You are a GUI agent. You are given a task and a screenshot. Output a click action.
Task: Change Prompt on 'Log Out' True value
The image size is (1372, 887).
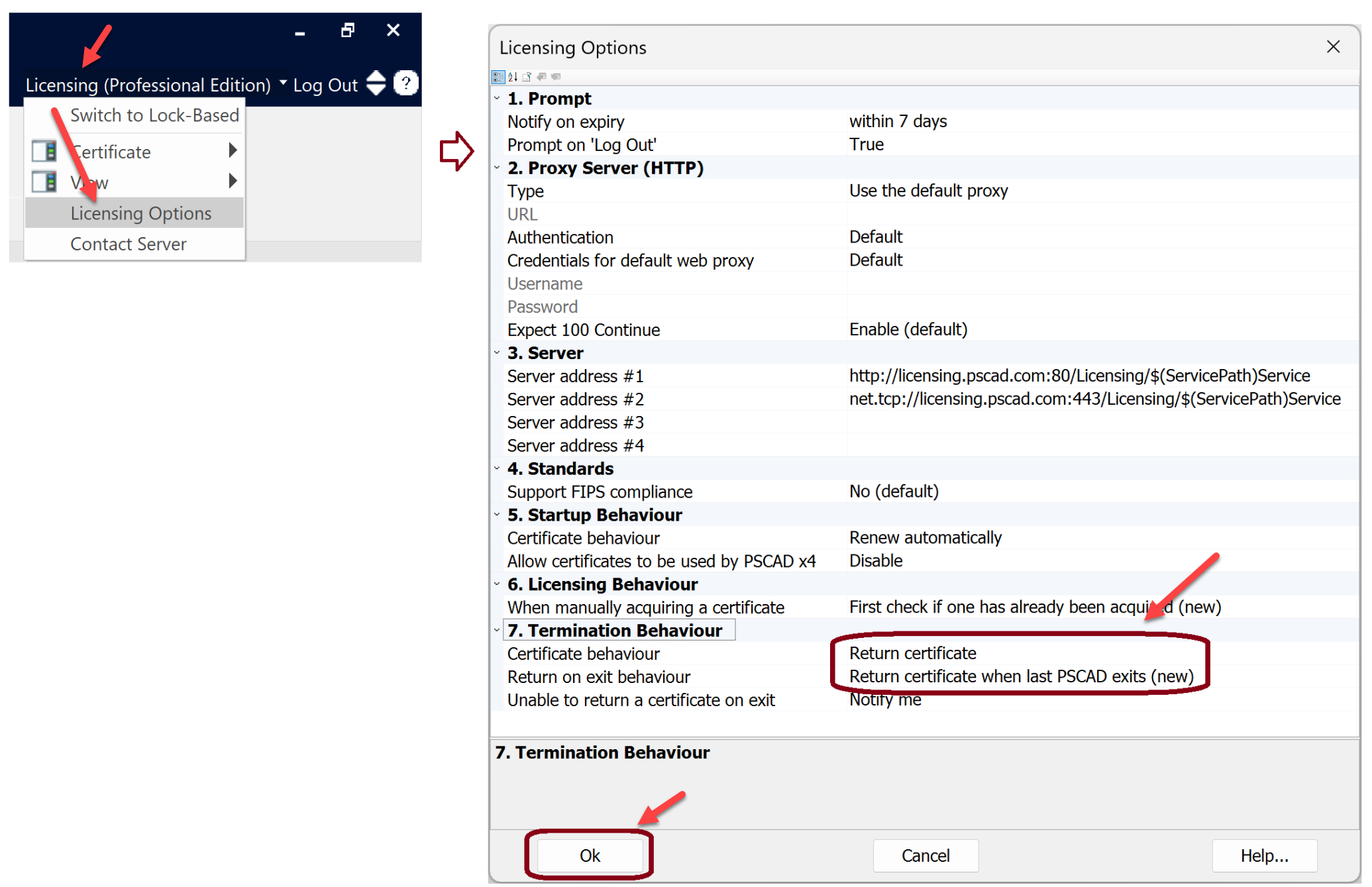1102,144
